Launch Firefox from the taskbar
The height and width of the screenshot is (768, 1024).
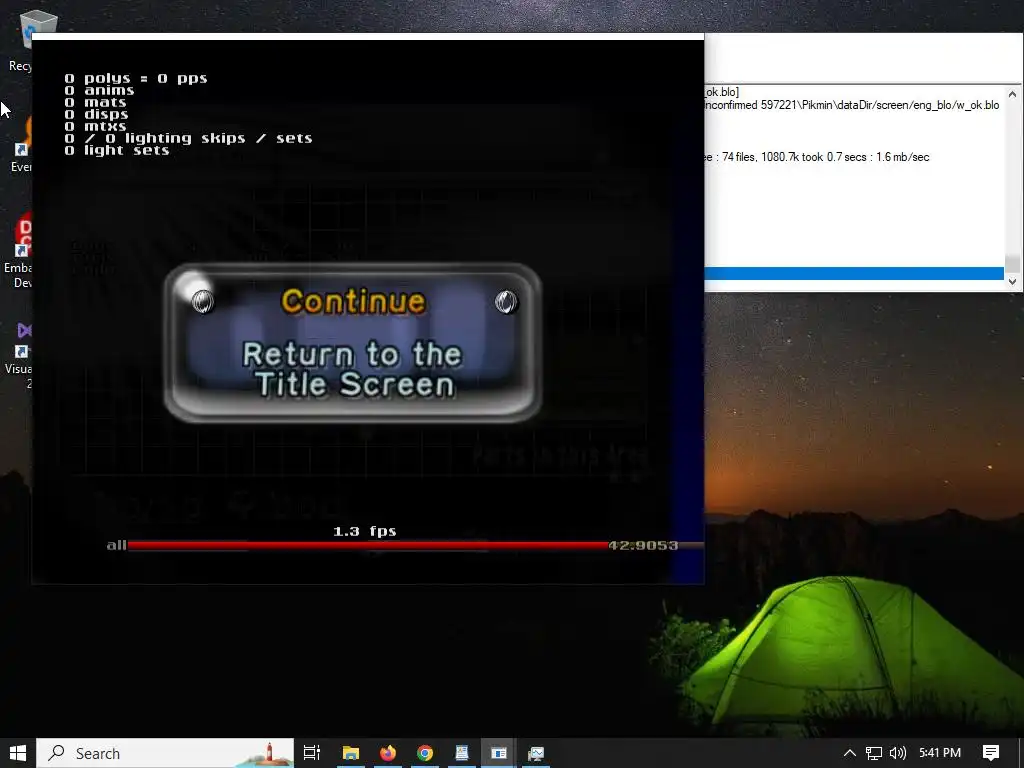coord(388,753)
